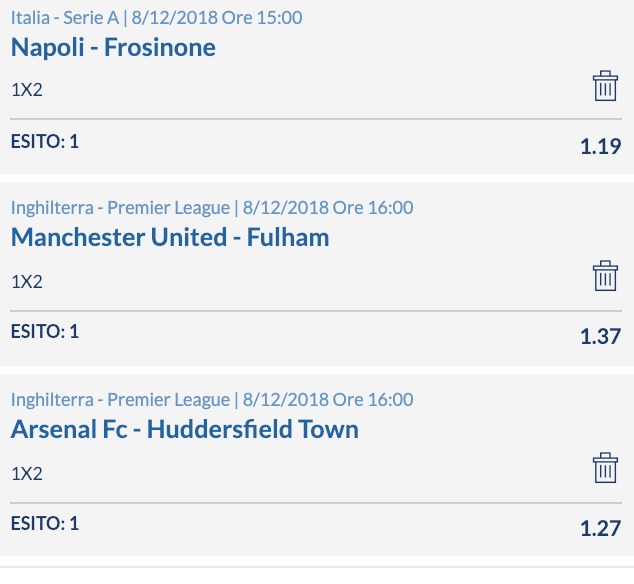Trash the Arsenal Fc - Huddersfield Town bet
634x584 pixels.
tap(605, 468)
